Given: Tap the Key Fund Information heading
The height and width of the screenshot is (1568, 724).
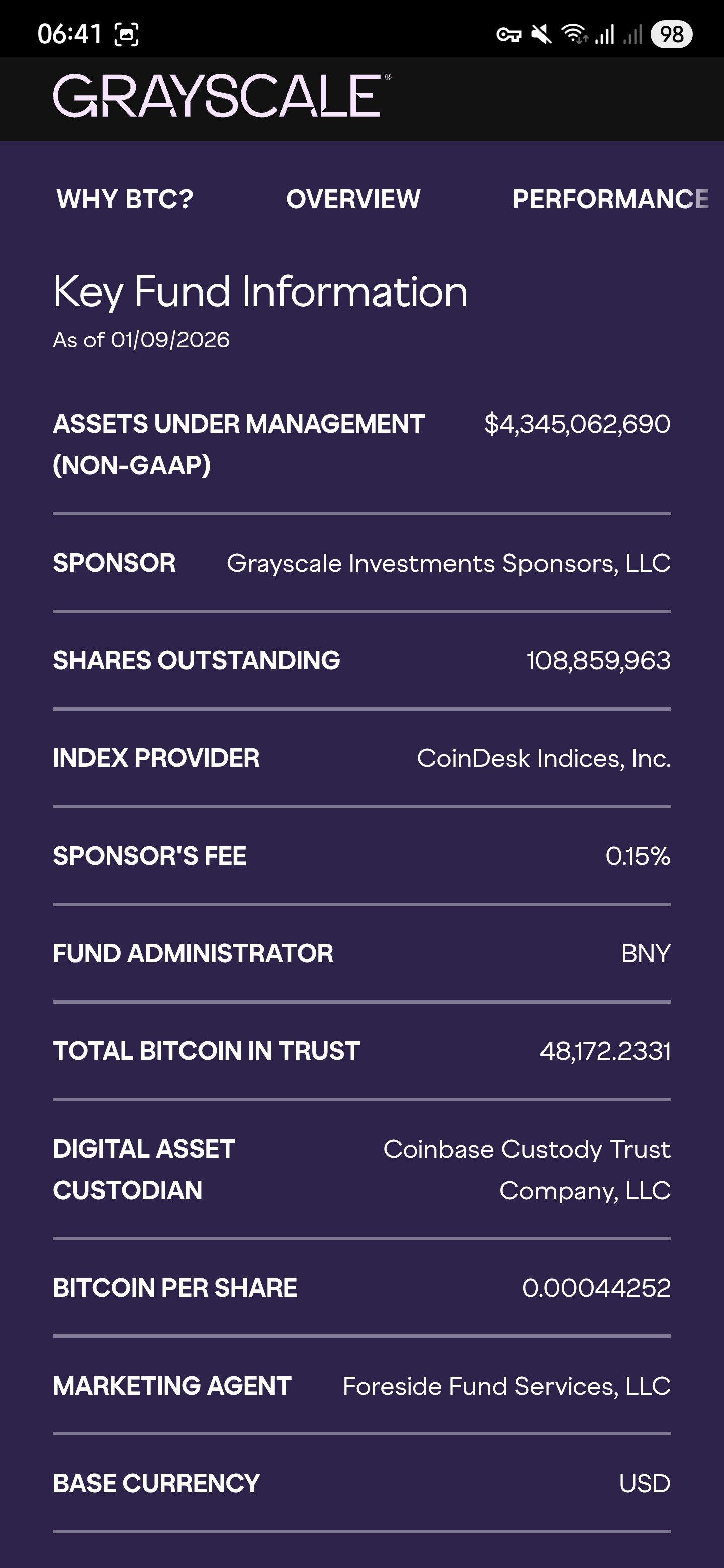Looking at the screenshot, I should (x=260, y=291).
